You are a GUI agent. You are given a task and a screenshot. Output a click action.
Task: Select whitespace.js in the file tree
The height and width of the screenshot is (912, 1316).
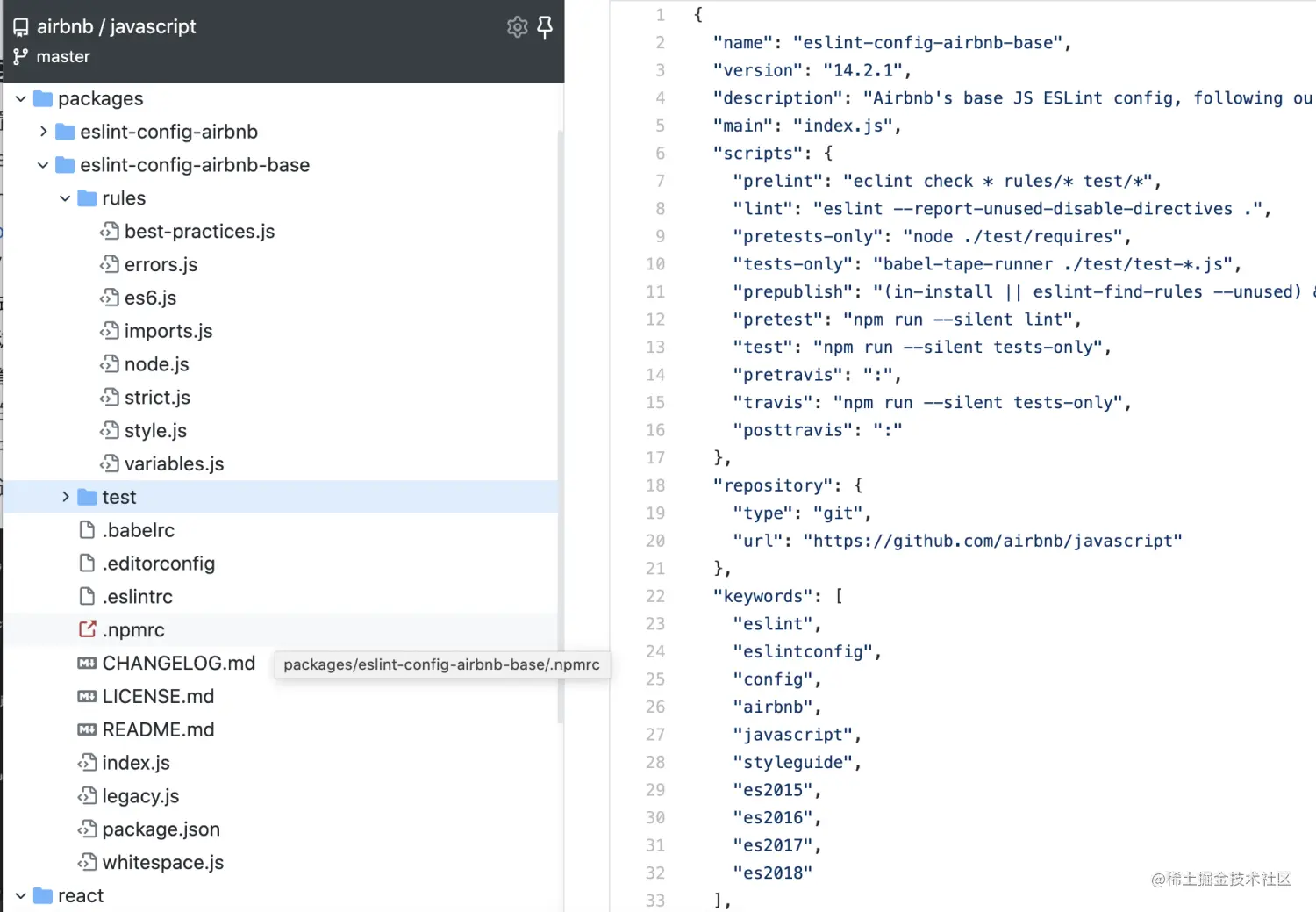(x=162, y=863)
